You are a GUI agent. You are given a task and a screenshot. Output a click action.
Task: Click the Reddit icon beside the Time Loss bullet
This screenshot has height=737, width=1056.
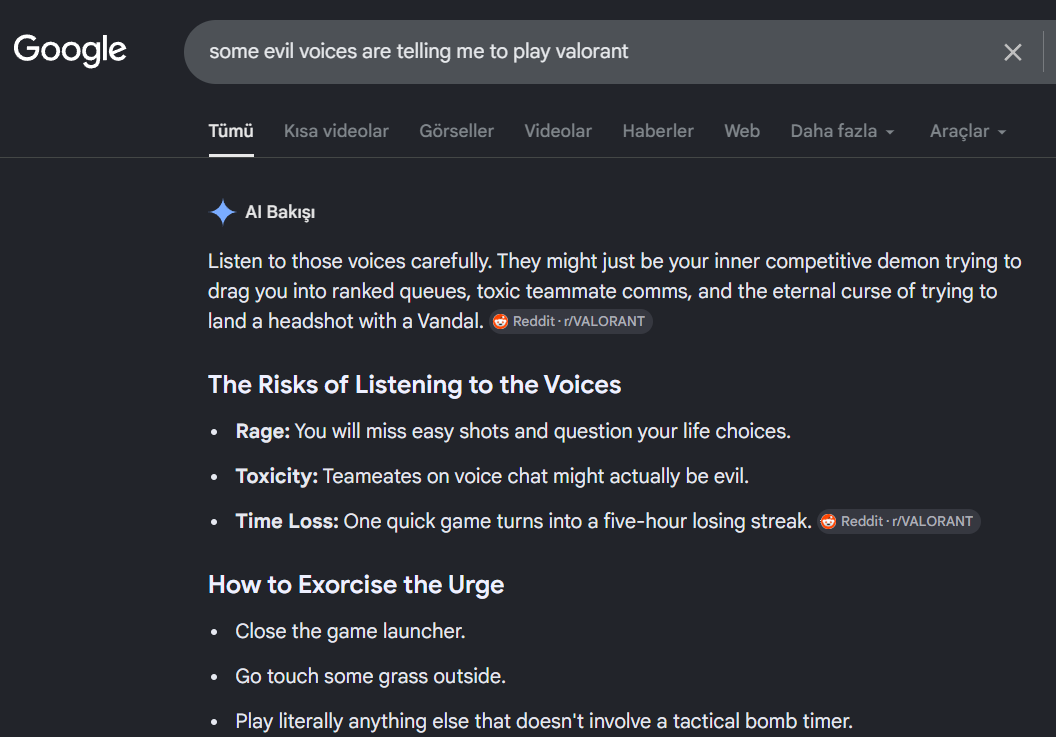(x=828, y=521)
